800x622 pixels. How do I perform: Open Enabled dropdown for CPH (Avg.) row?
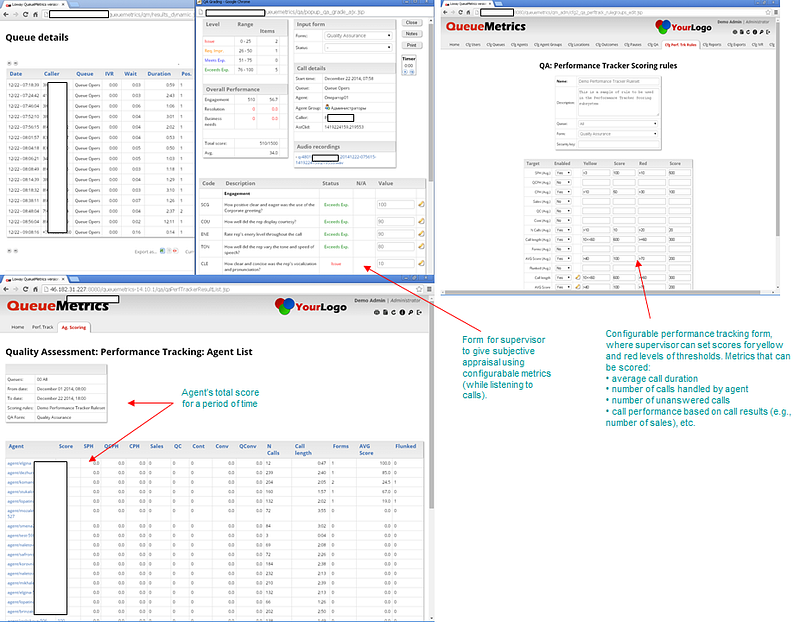pos(563,192)
